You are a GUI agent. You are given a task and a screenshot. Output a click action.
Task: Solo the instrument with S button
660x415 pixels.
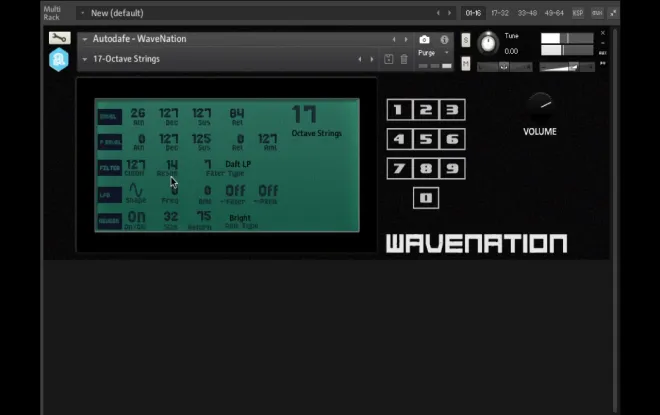pos(466,40)
